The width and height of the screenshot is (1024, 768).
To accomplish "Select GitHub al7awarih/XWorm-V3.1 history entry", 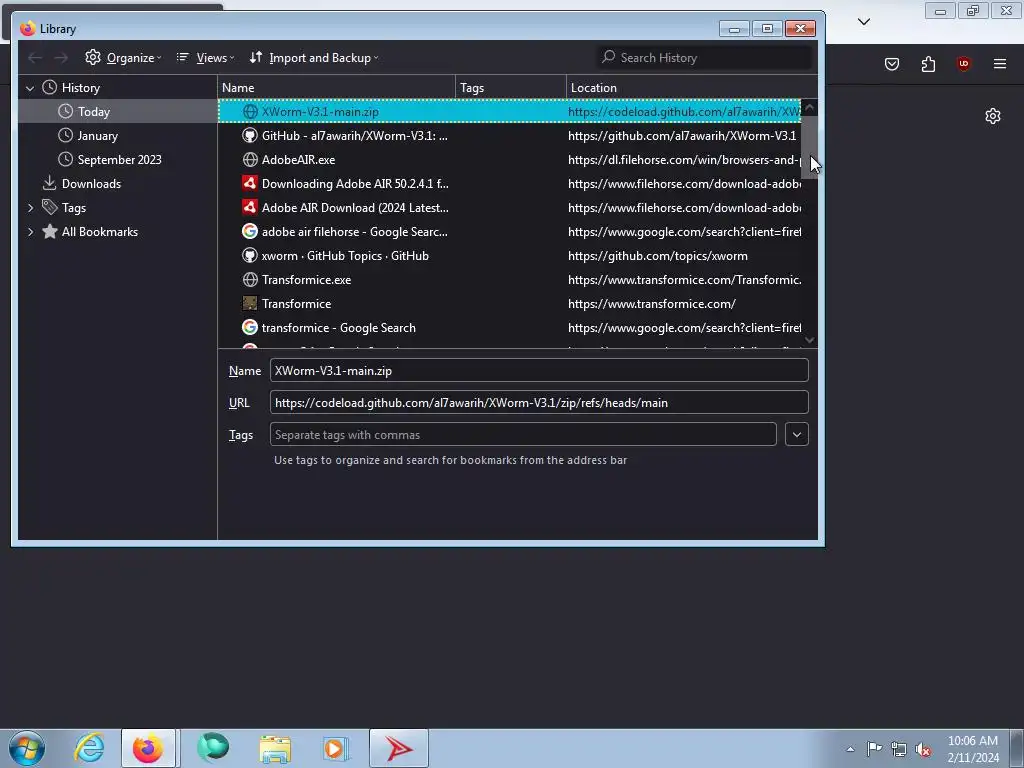I will click(509, 136).
